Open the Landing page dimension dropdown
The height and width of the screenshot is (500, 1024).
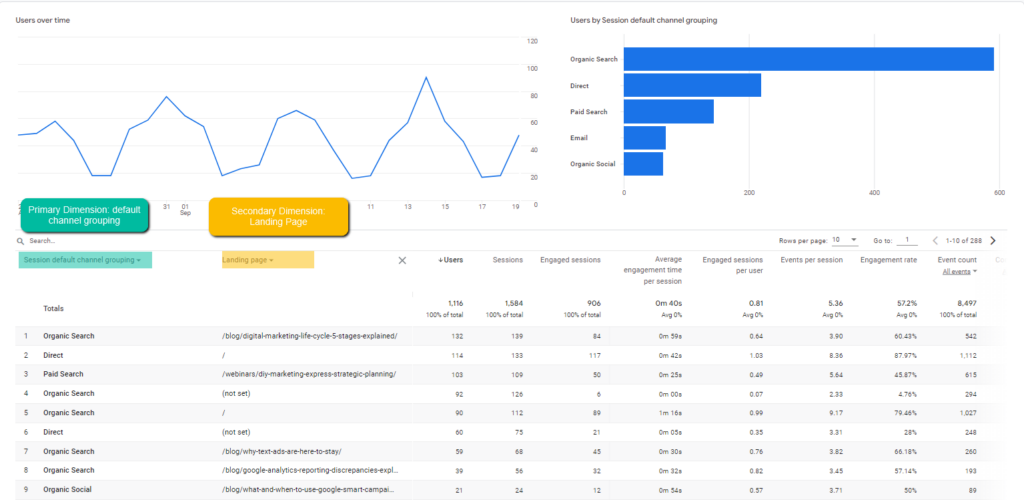(x=268, y=260)
